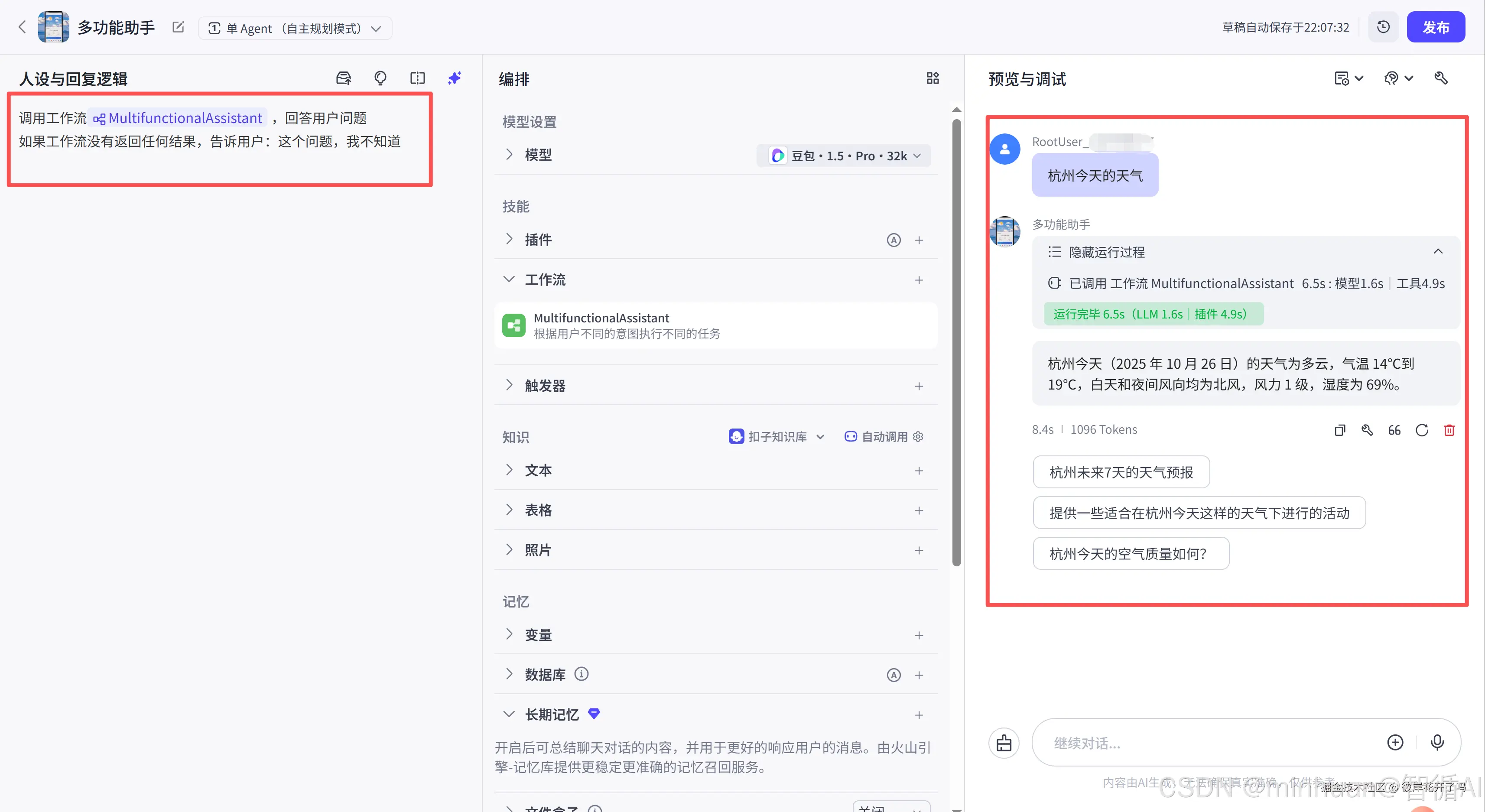Click the edit bot name pencil icon
This screenshot has height=812, width=1485.
coord(178,27)
